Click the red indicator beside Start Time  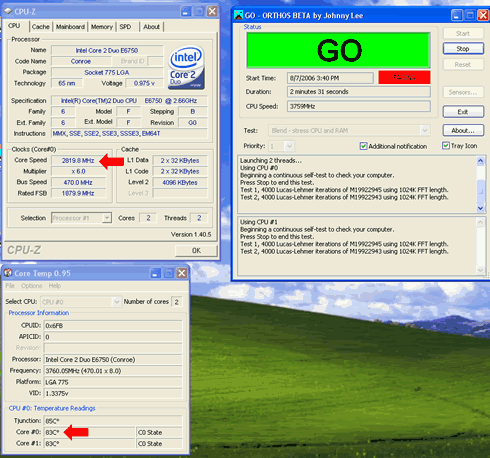pyautogui.click(x=404, y=77)
